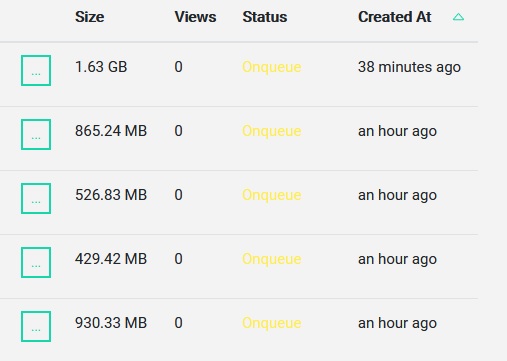This screenshot has height=361, width=507.
Task: Select Onqueue status of 1.63 GB row
Action: click(272, 67)
